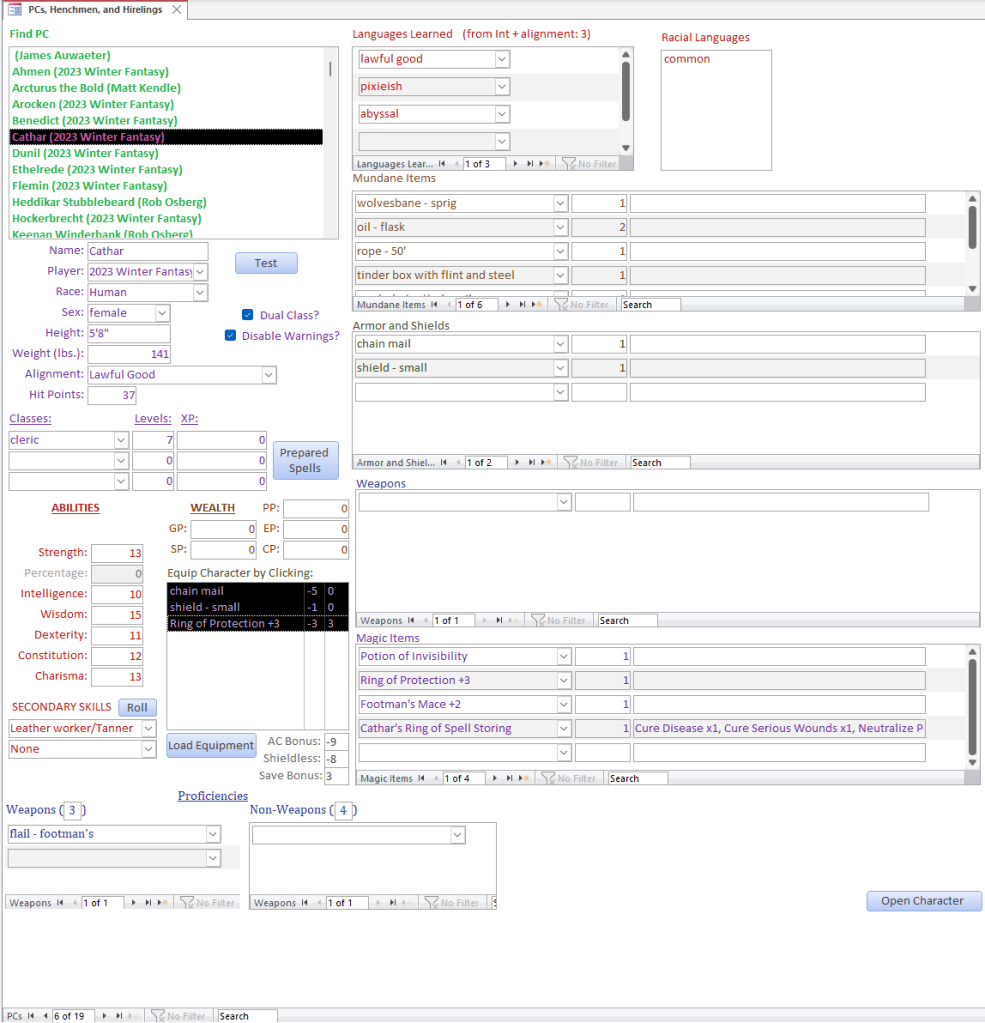Toggle the Disable Warnings? checkbox
This screenshot has width=985, height=1023.
(x=230, y=336)
